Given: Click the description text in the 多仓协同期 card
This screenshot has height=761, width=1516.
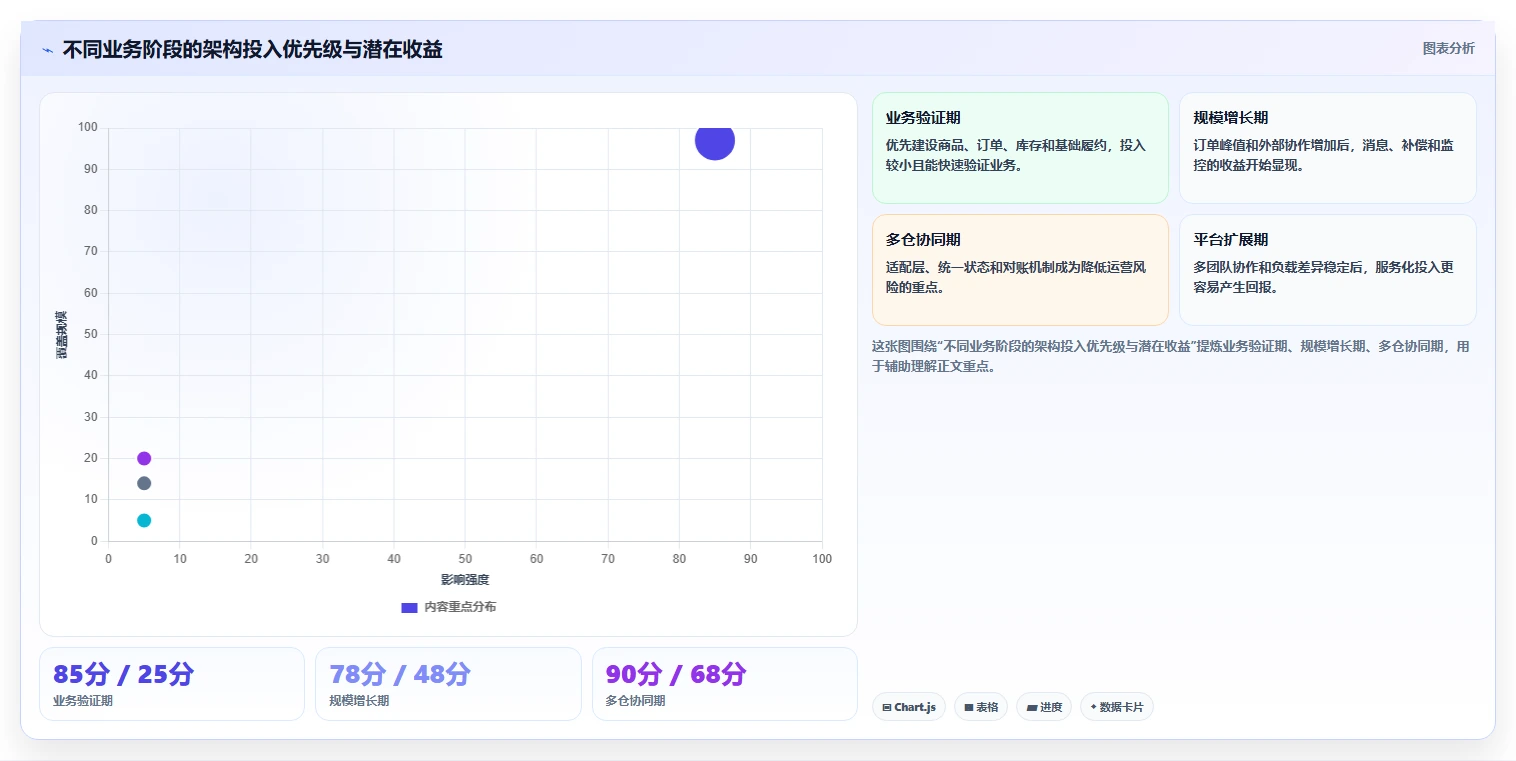Looking at the screenshot, I should pos(1016,277).
